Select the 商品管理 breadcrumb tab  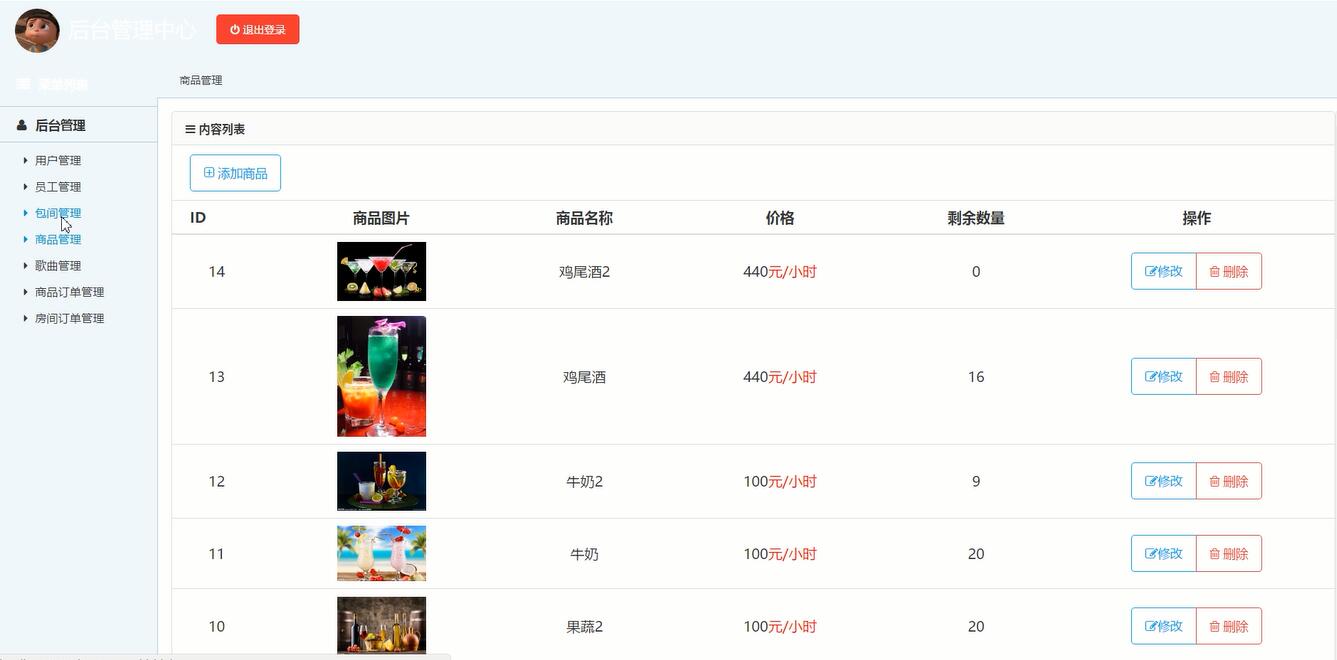click(x=201, y=80)
